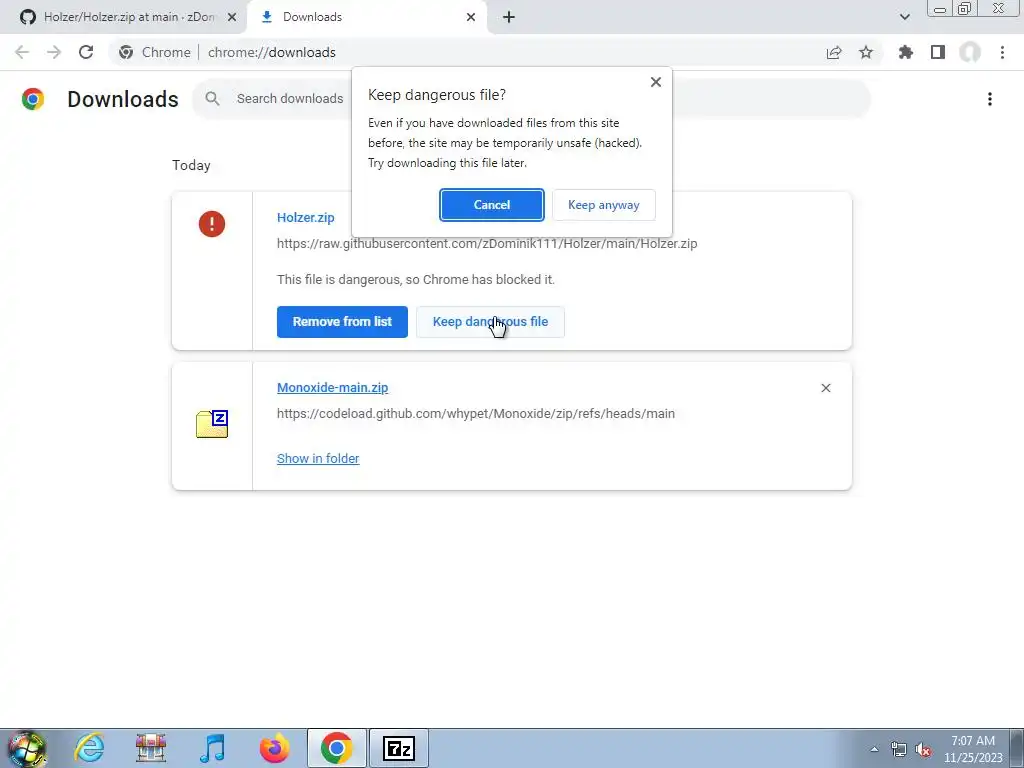Share this page icon

pyautogui.click(x=834, y=52)
